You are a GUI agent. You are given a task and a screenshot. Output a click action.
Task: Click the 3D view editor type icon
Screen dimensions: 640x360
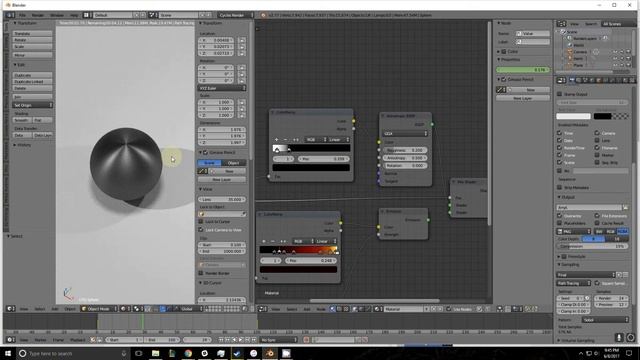[x=11, y=309]
